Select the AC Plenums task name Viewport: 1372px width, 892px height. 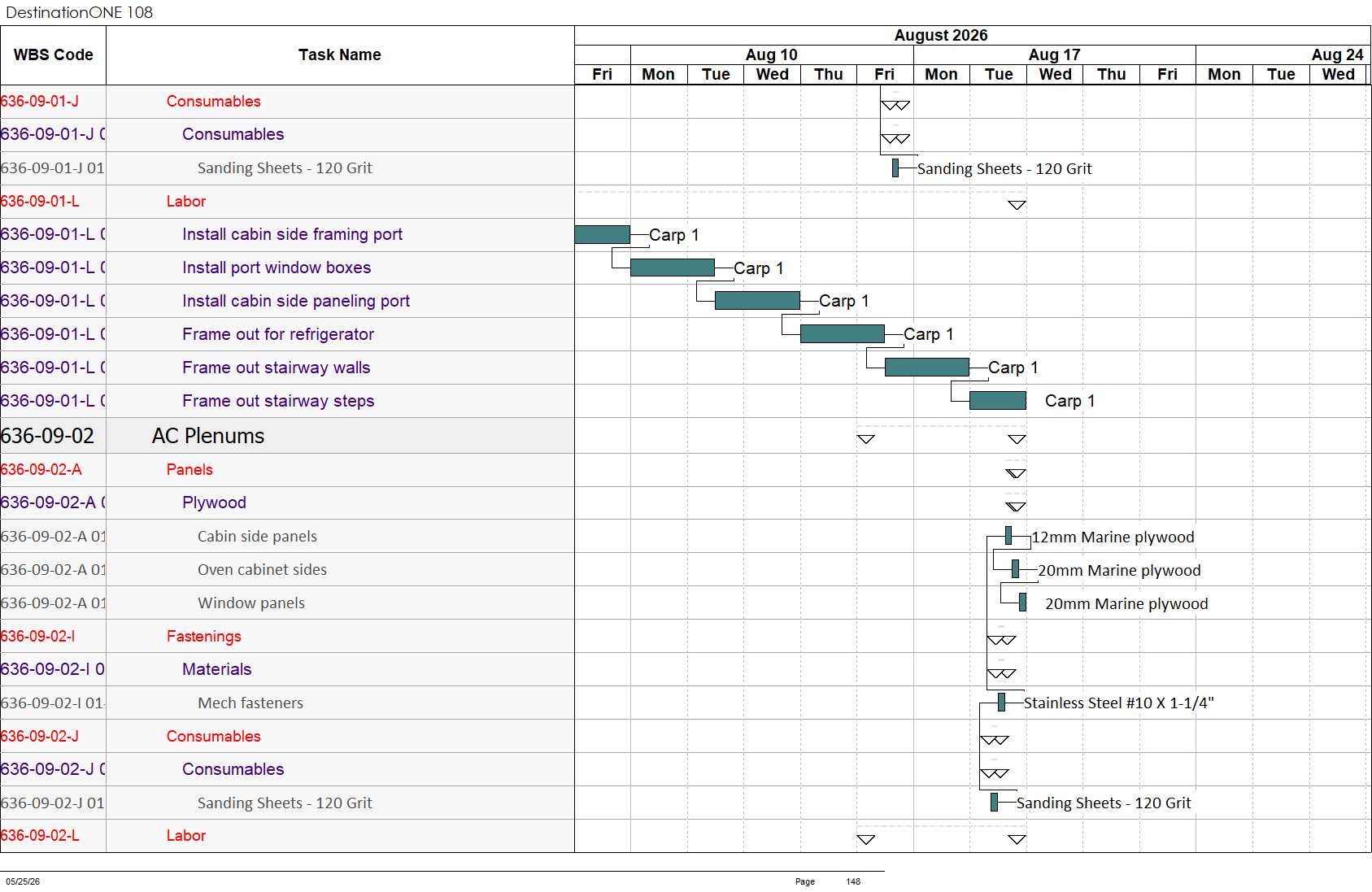click(208, 436)
